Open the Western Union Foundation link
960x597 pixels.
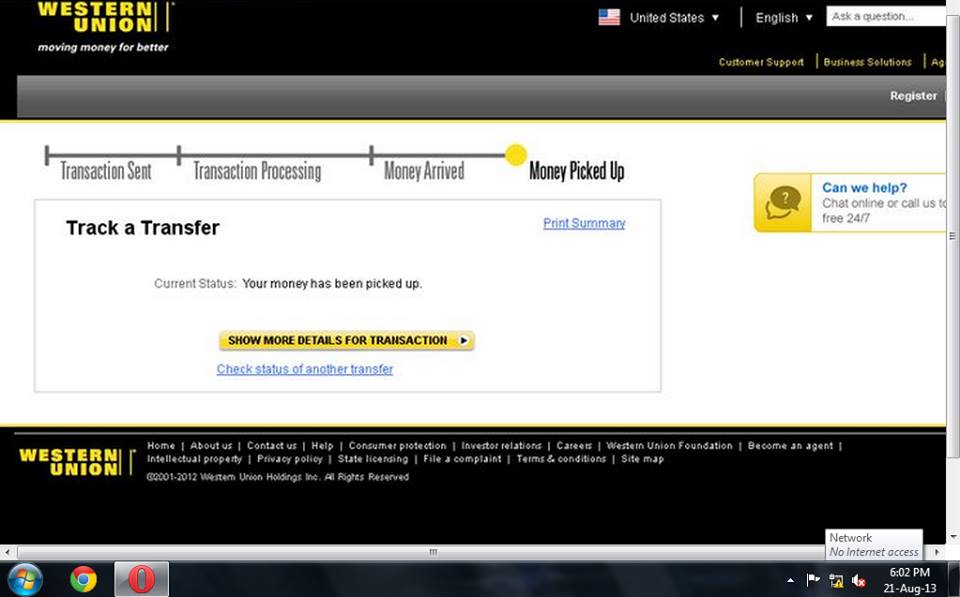[x=669, y=446]
